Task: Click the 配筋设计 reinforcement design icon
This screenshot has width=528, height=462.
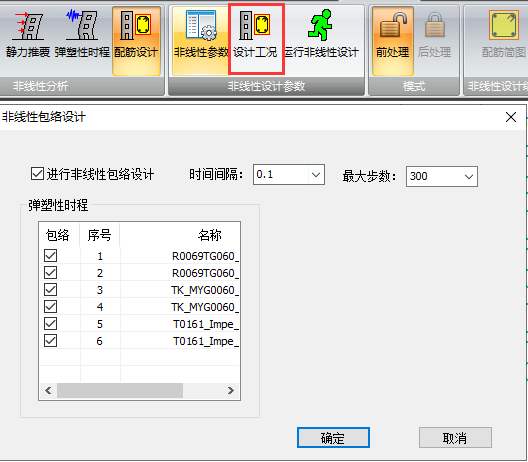Action: point(136,40)
